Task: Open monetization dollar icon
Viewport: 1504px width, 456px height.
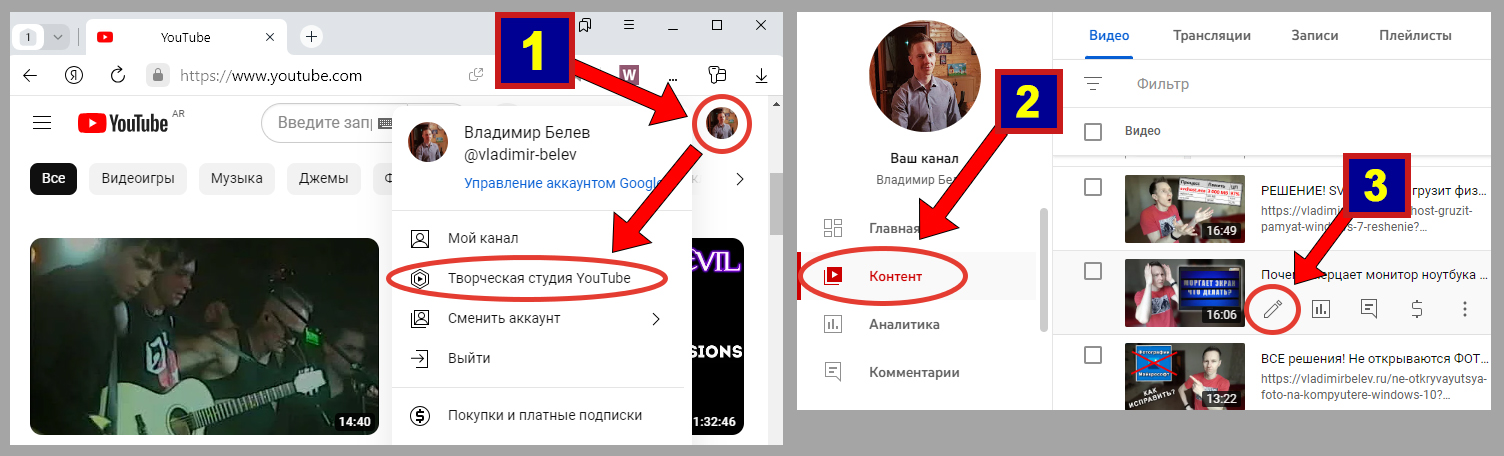Action: point(1417,309)
